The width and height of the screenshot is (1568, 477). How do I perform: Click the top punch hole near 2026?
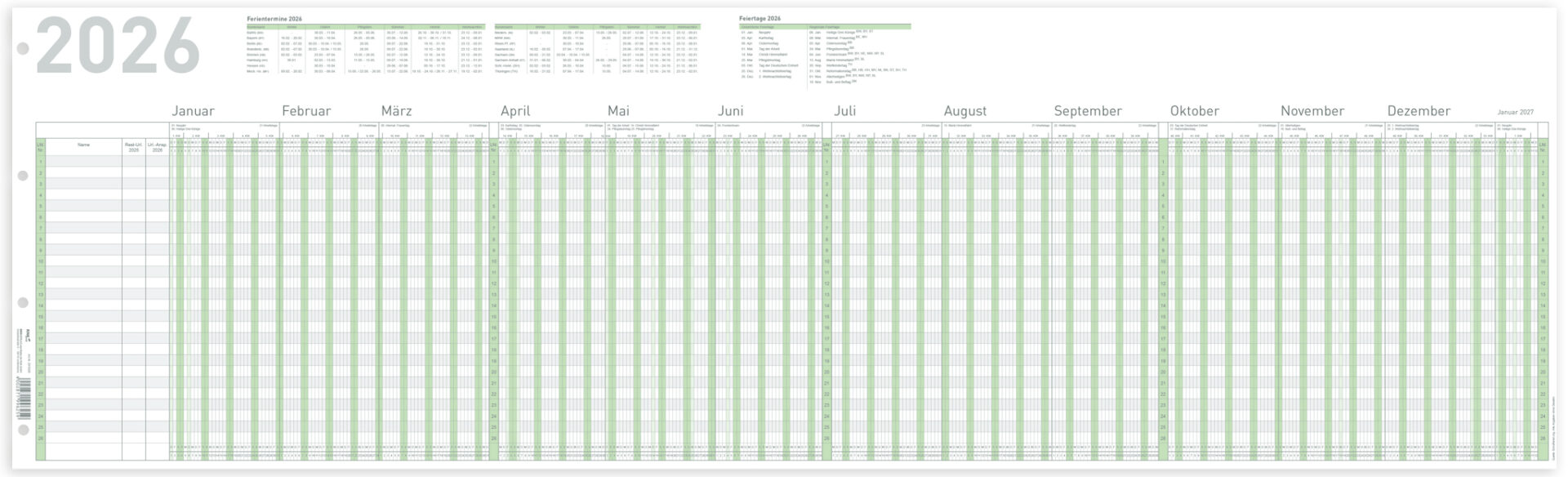[x=24, y=49]
